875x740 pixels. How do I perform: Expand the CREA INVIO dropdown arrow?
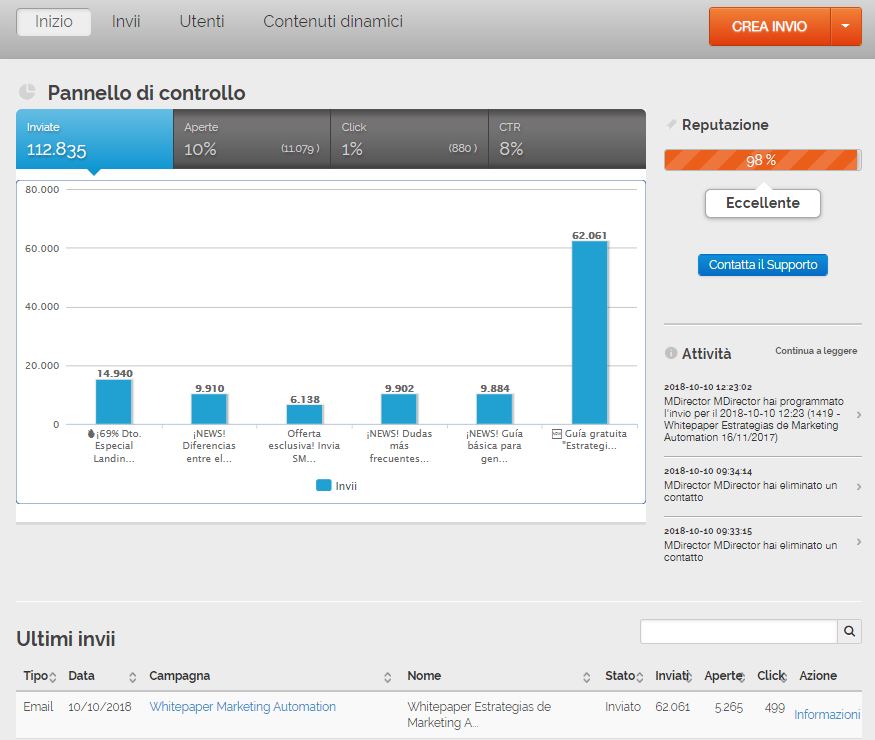846,26
